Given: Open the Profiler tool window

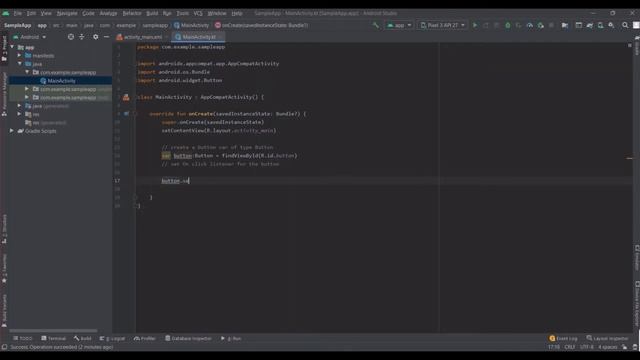Looking at the screenshot, I should click(x=145, y=338).
